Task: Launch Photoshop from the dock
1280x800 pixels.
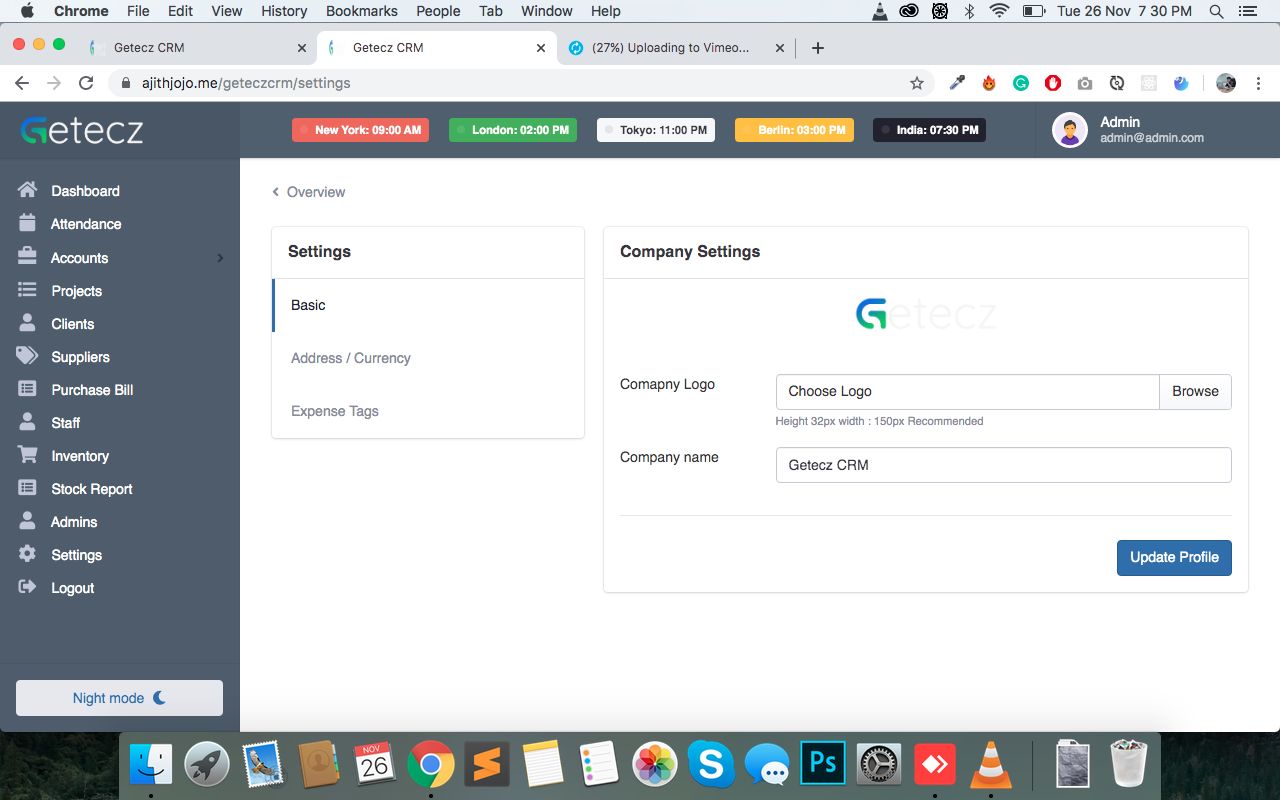Action: click(x=822, y=765)
